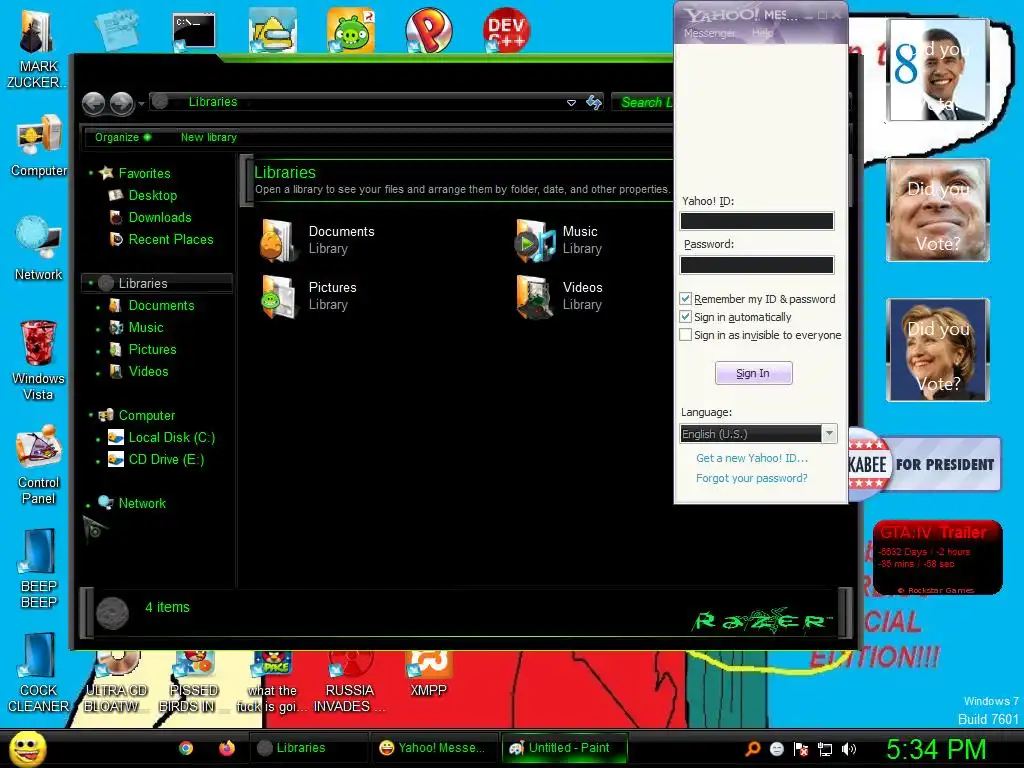
Task: Click the GTA:IV Trailer countdown gadget
Action: (938, 557)
